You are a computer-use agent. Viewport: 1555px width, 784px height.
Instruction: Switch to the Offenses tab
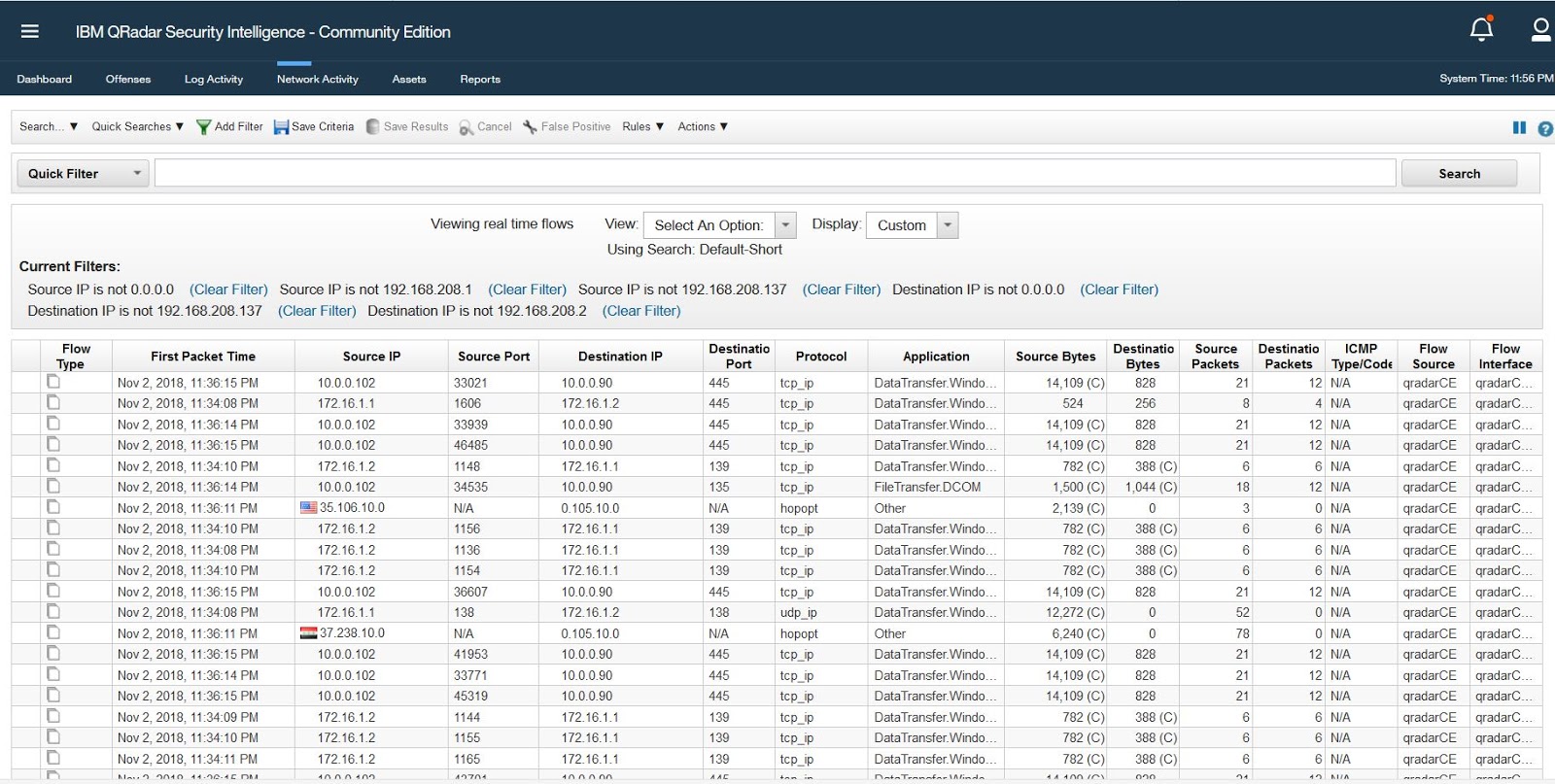click(128, 79)
